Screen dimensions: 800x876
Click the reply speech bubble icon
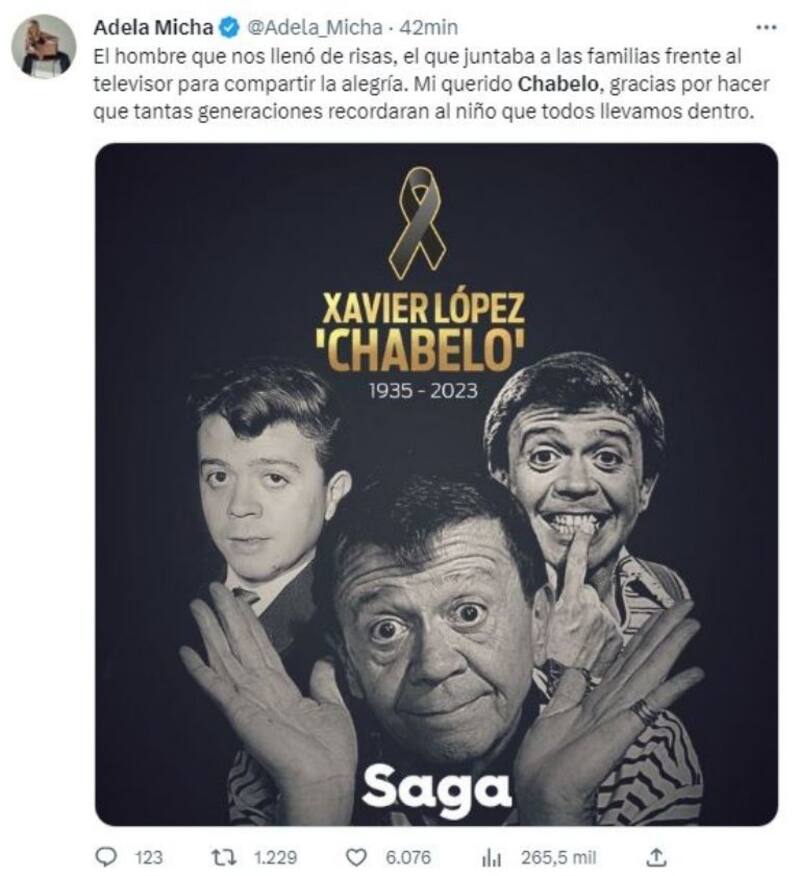[106, 856]
